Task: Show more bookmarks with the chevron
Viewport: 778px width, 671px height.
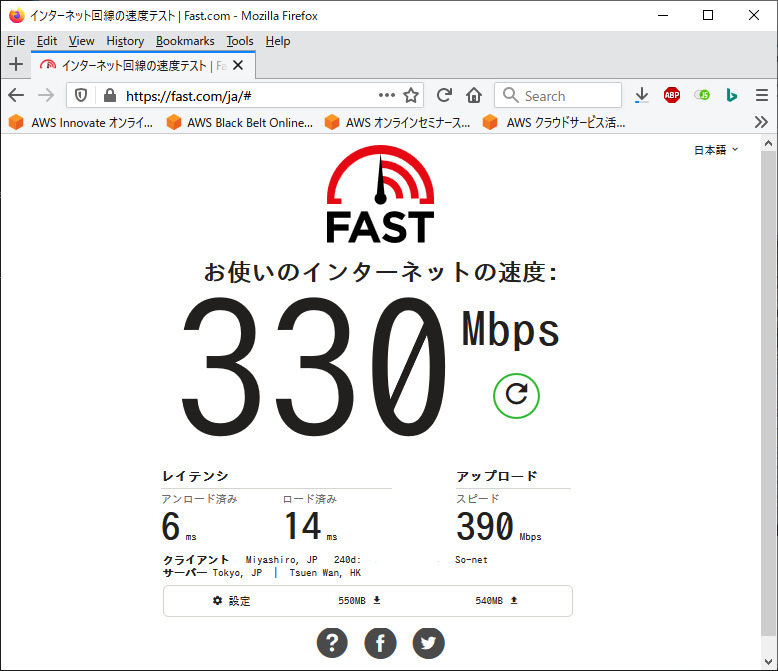Action: (761, 122)
